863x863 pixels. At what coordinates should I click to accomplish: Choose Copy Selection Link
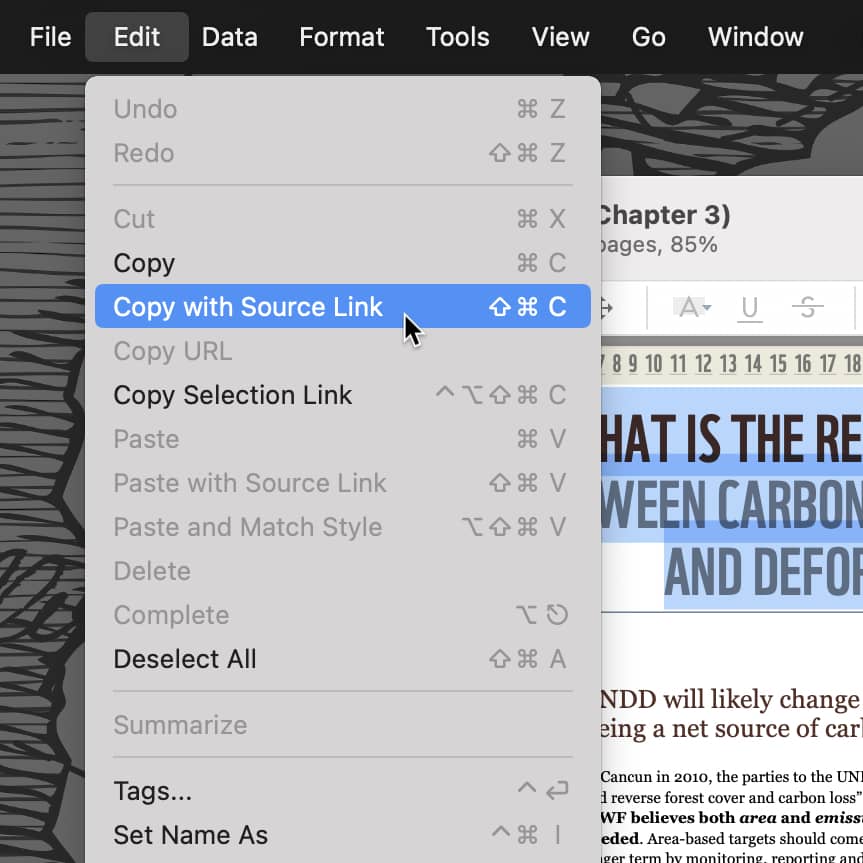pyautogui.click(x=342, y=395)
